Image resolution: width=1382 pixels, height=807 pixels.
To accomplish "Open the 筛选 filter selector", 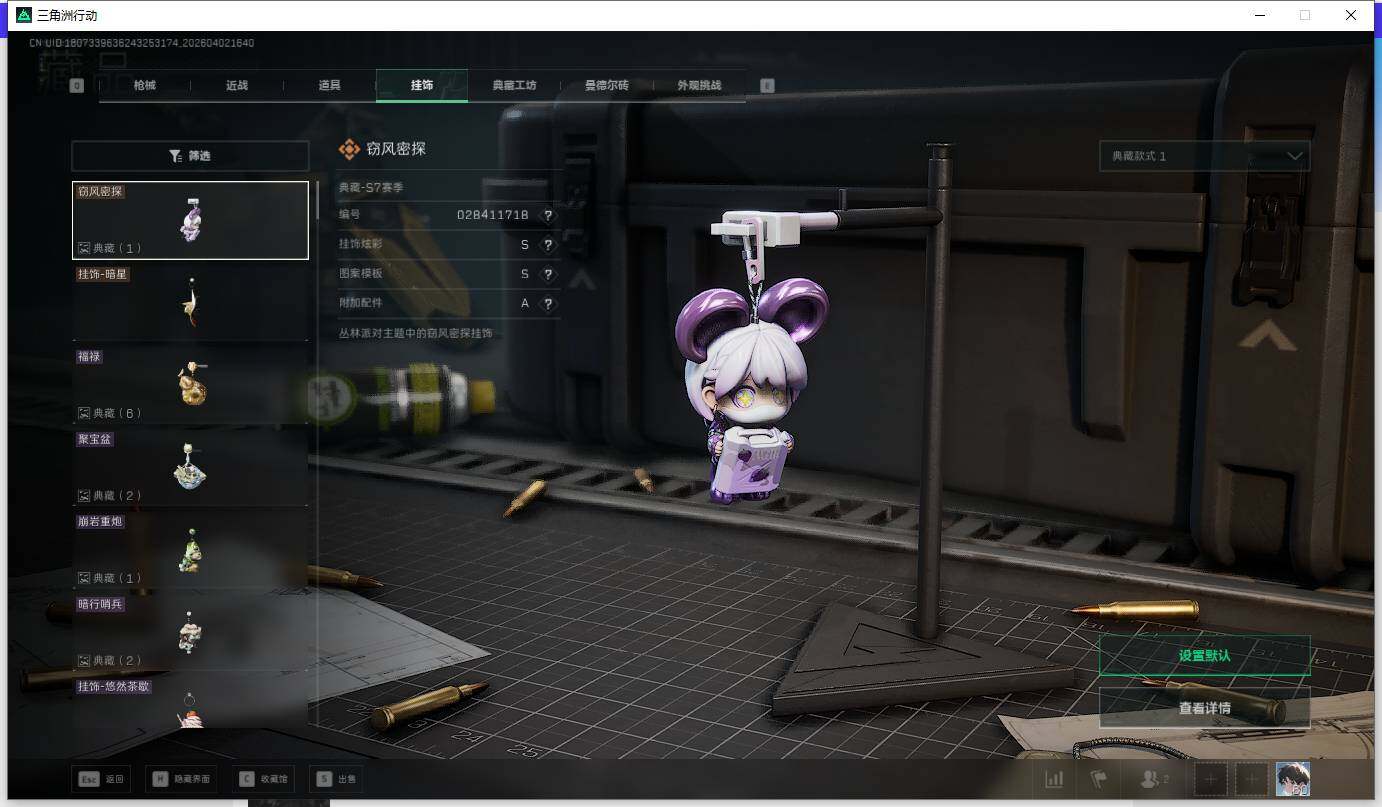I will (190, 156).
